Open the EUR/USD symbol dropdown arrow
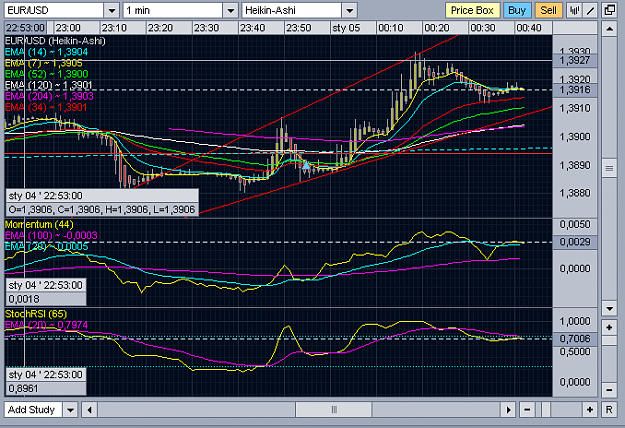 point(112,10)
